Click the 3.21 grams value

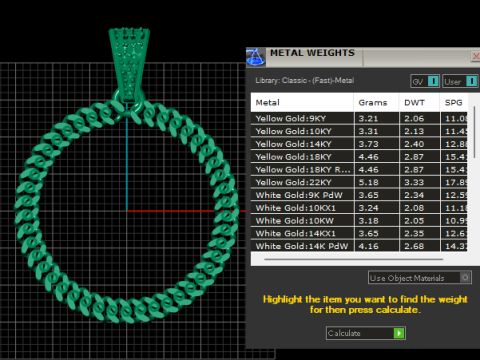pyautogui.click(x=368, y=118)
